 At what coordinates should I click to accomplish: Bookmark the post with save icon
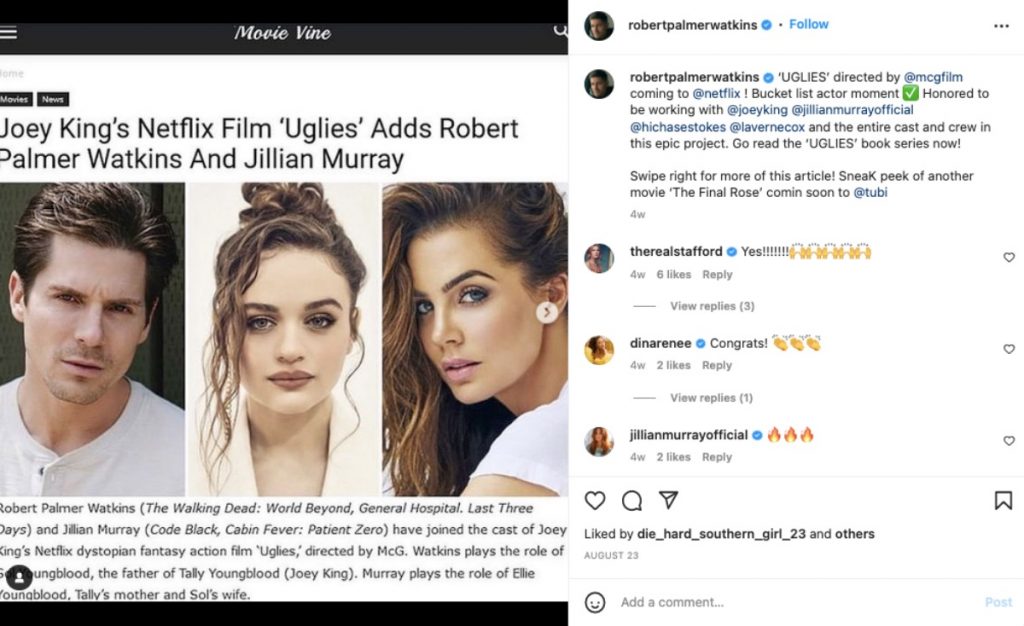[x=1002, y=500]
